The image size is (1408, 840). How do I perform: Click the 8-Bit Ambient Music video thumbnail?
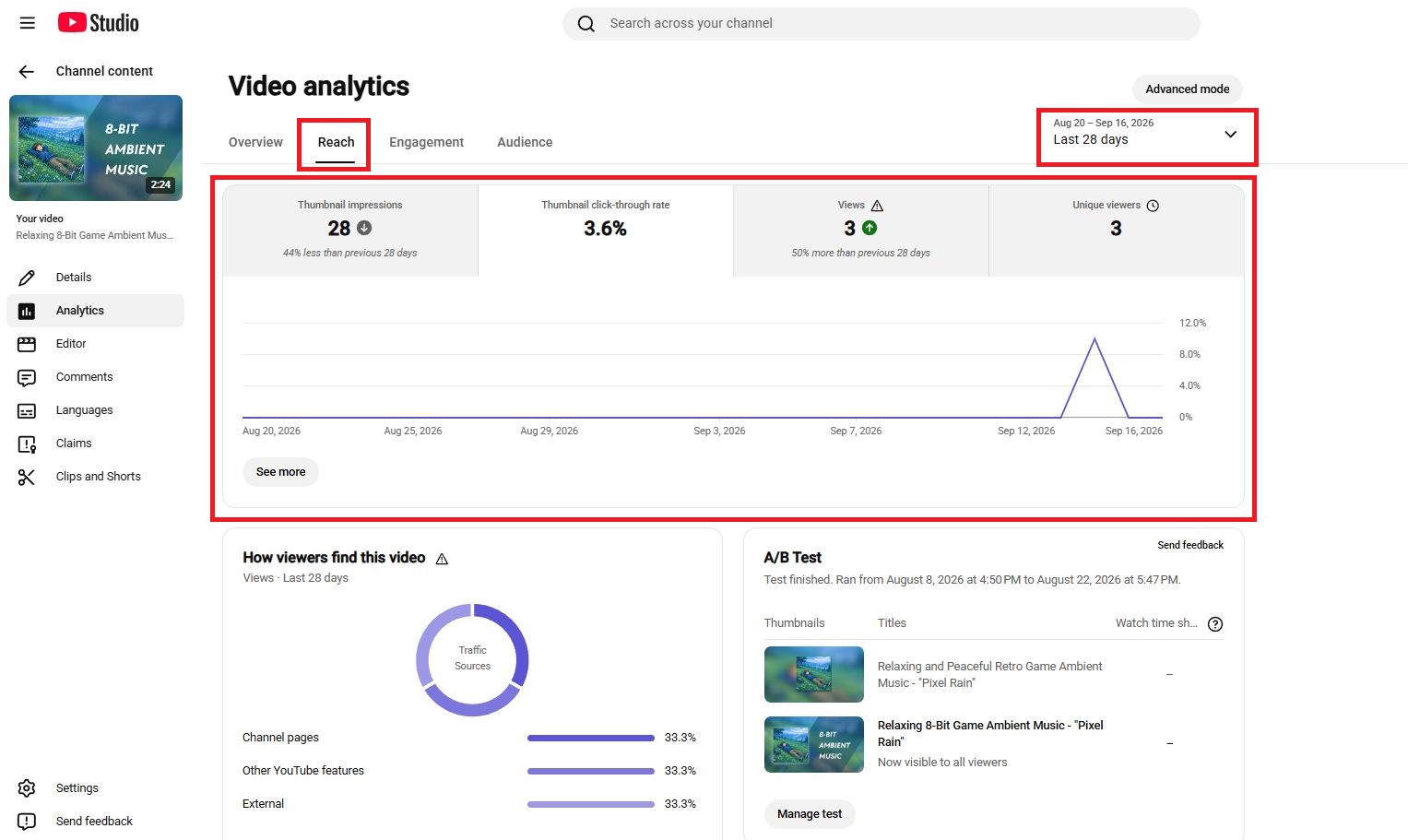click(x=96, y=148)
